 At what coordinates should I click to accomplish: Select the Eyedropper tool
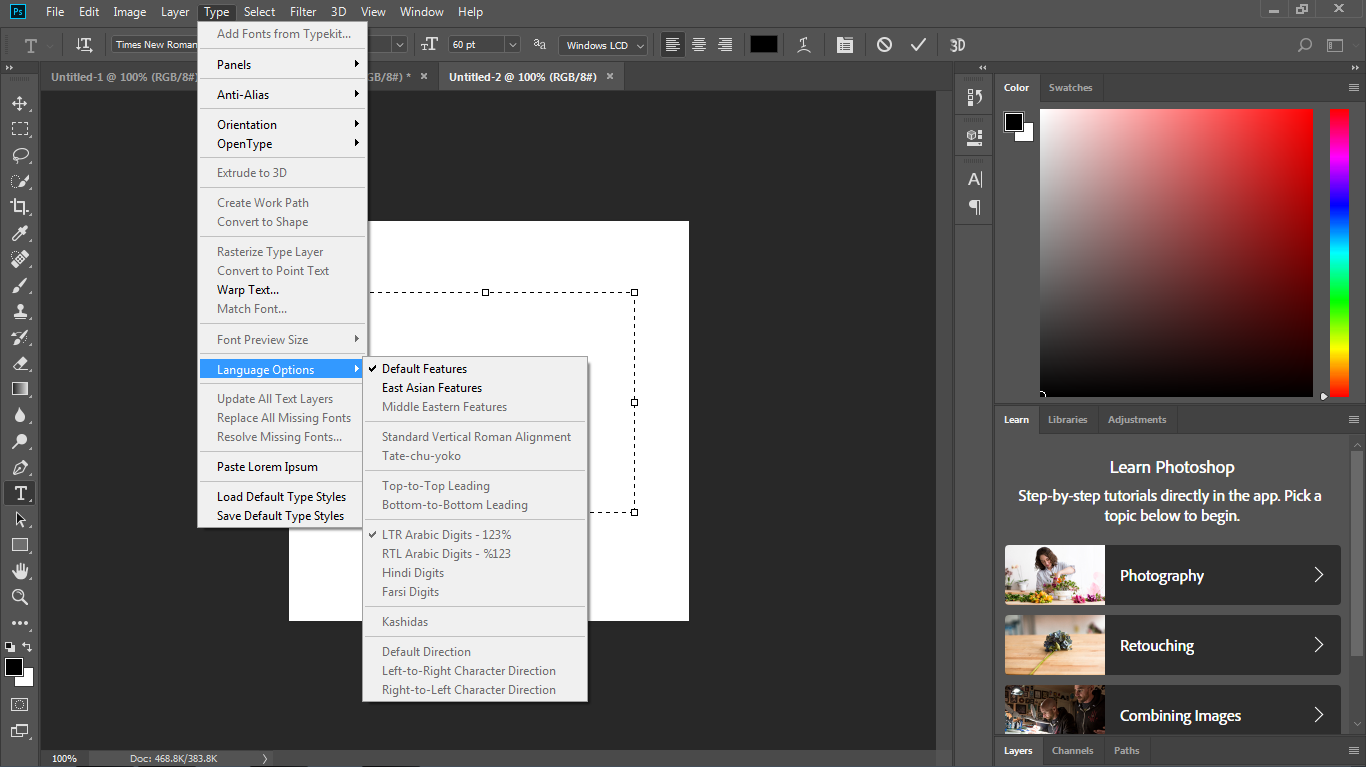pyautogui.click(x=20, y=233)
